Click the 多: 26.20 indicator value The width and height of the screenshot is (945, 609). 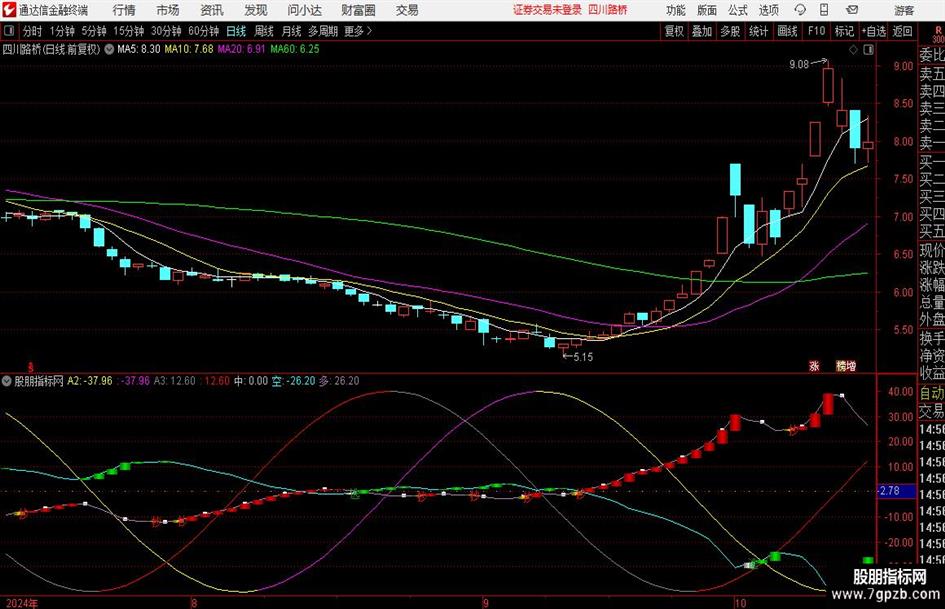pos(339,381)
